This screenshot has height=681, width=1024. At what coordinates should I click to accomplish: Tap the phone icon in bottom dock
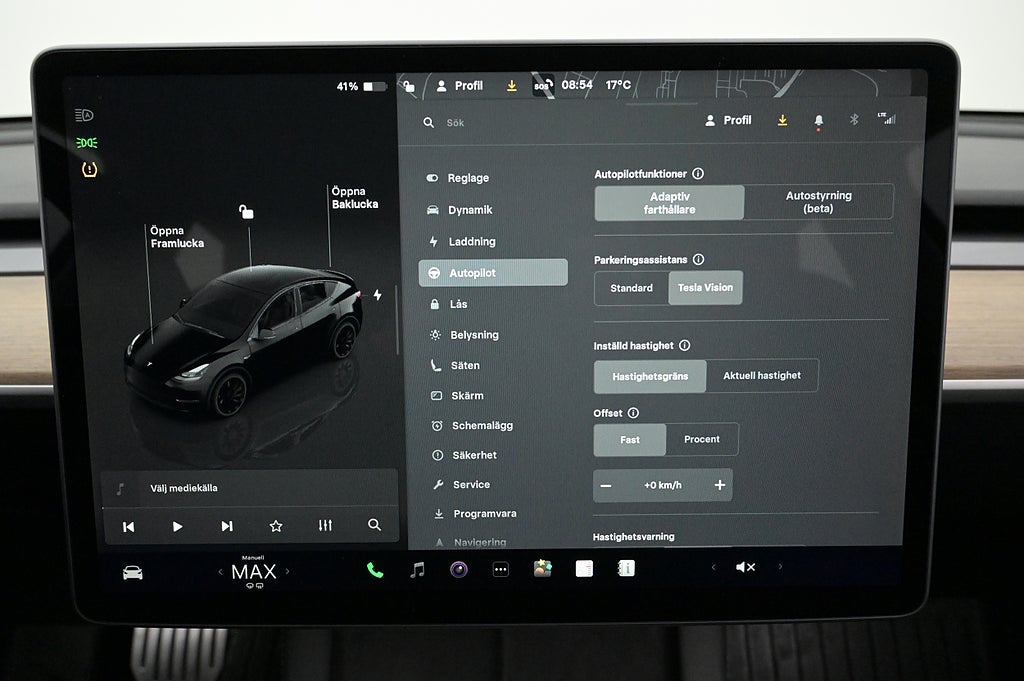point(375,570)
